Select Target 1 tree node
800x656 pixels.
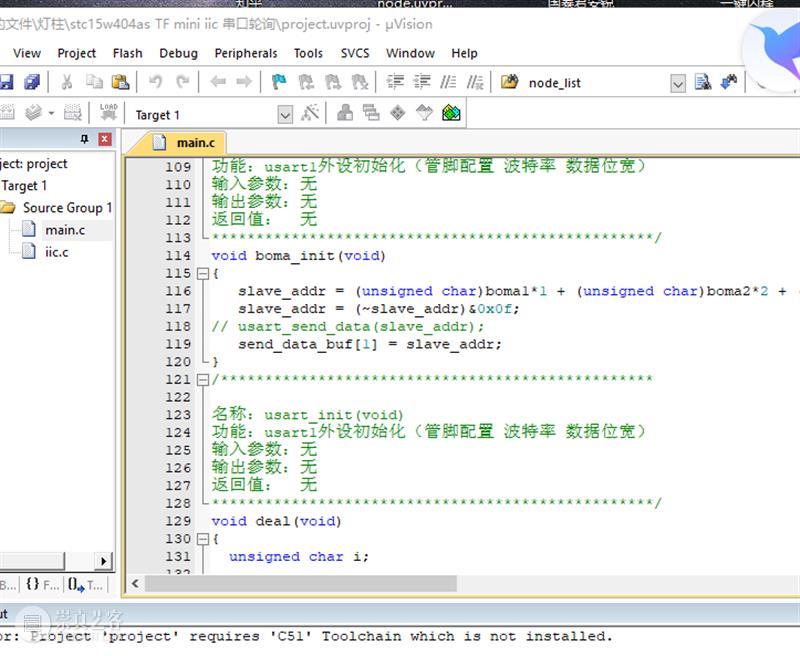point(24,186)
